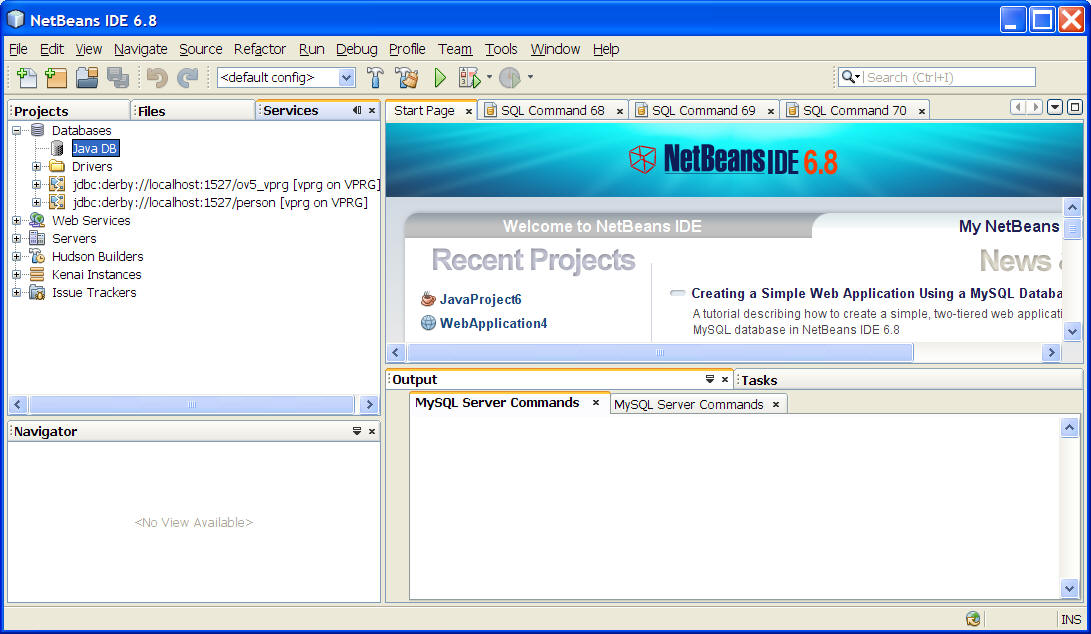Click the Profile Main Project icon
The image size is (1091, 634).
(x=510, y=77)
